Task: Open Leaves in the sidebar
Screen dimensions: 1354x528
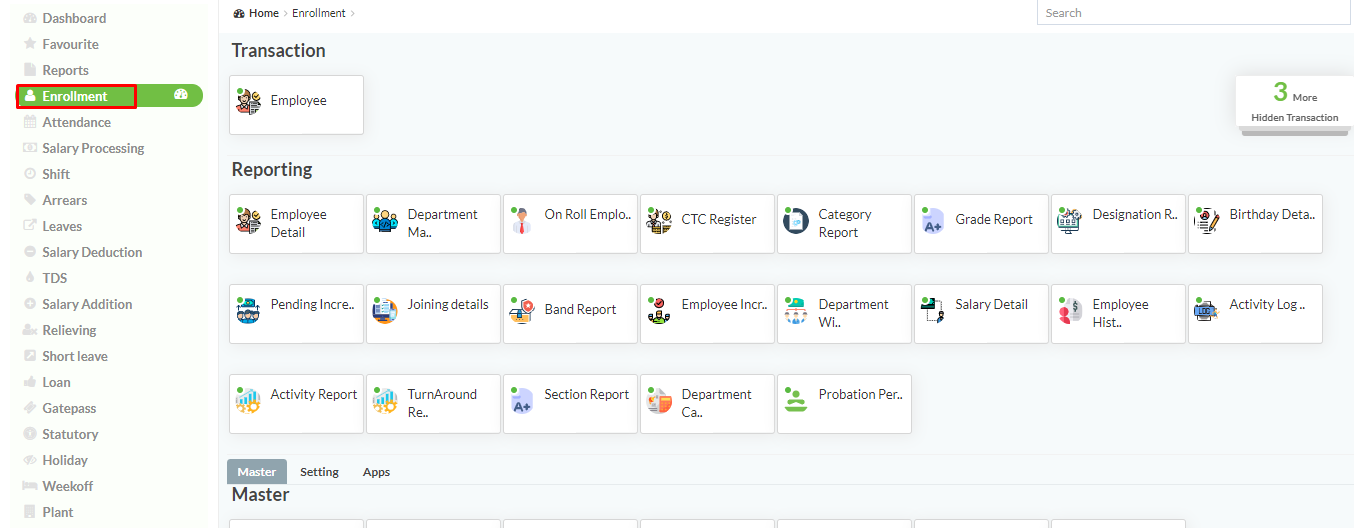Action: coord(62,226)
